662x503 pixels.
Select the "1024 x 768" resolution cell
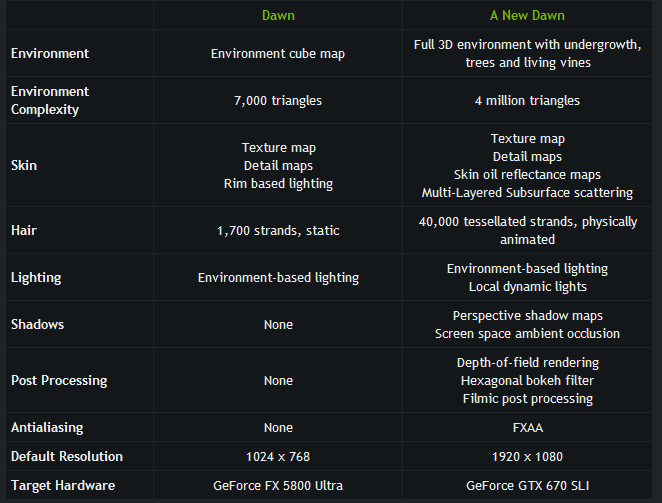278,456
